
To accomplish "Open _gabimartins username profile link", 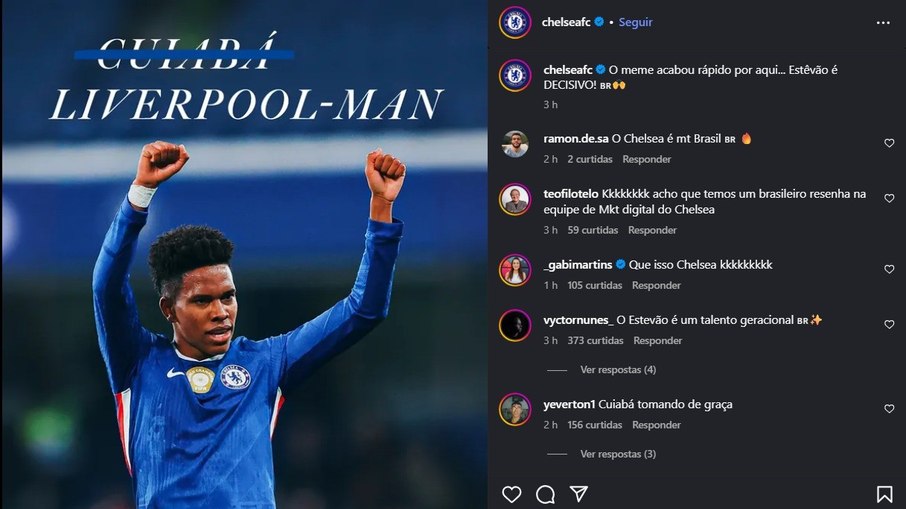I will pyautogui.click(x=576, y=265).
